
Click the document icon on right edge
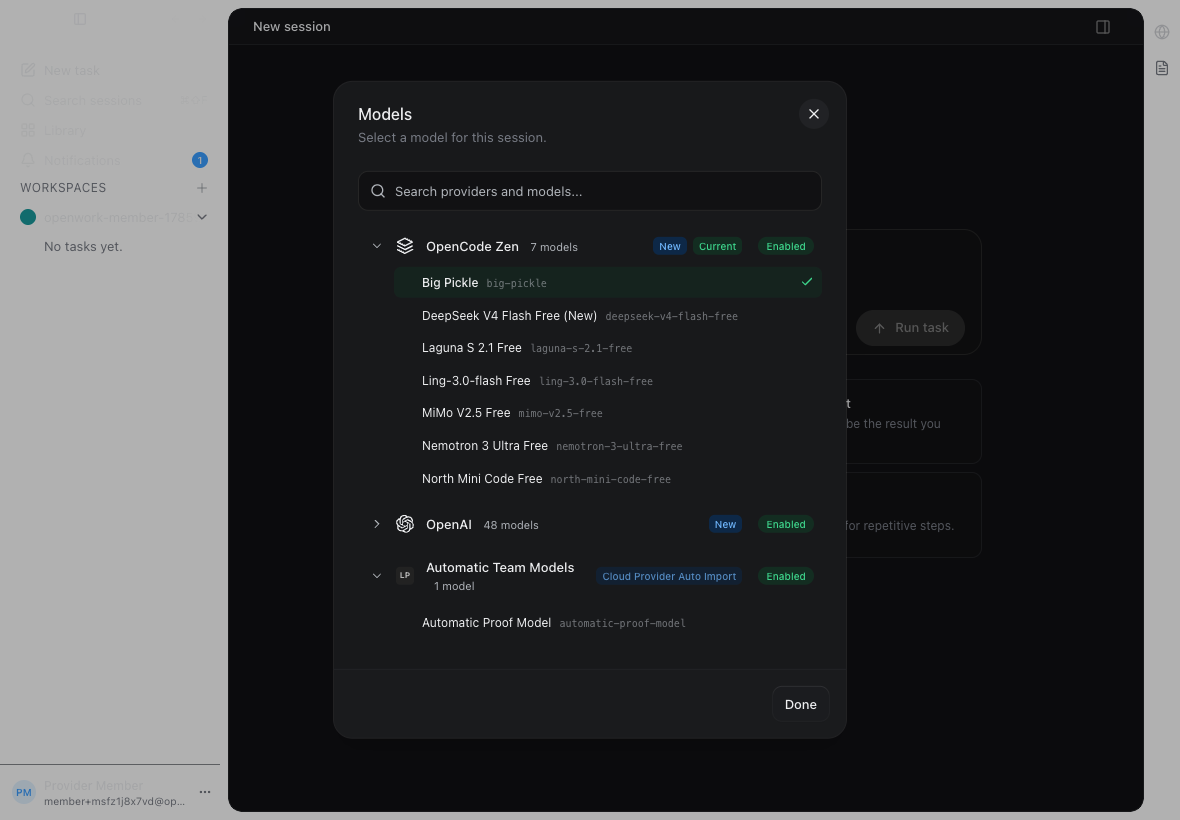pos(1162,68)
